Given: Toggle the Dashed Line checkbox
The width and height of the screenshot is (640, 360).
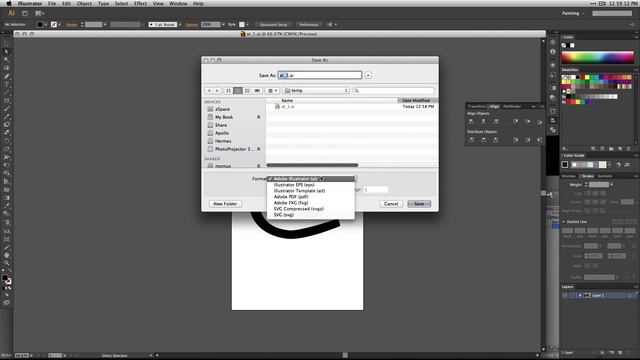Looking at the screenshot, I should click(564, 222).
